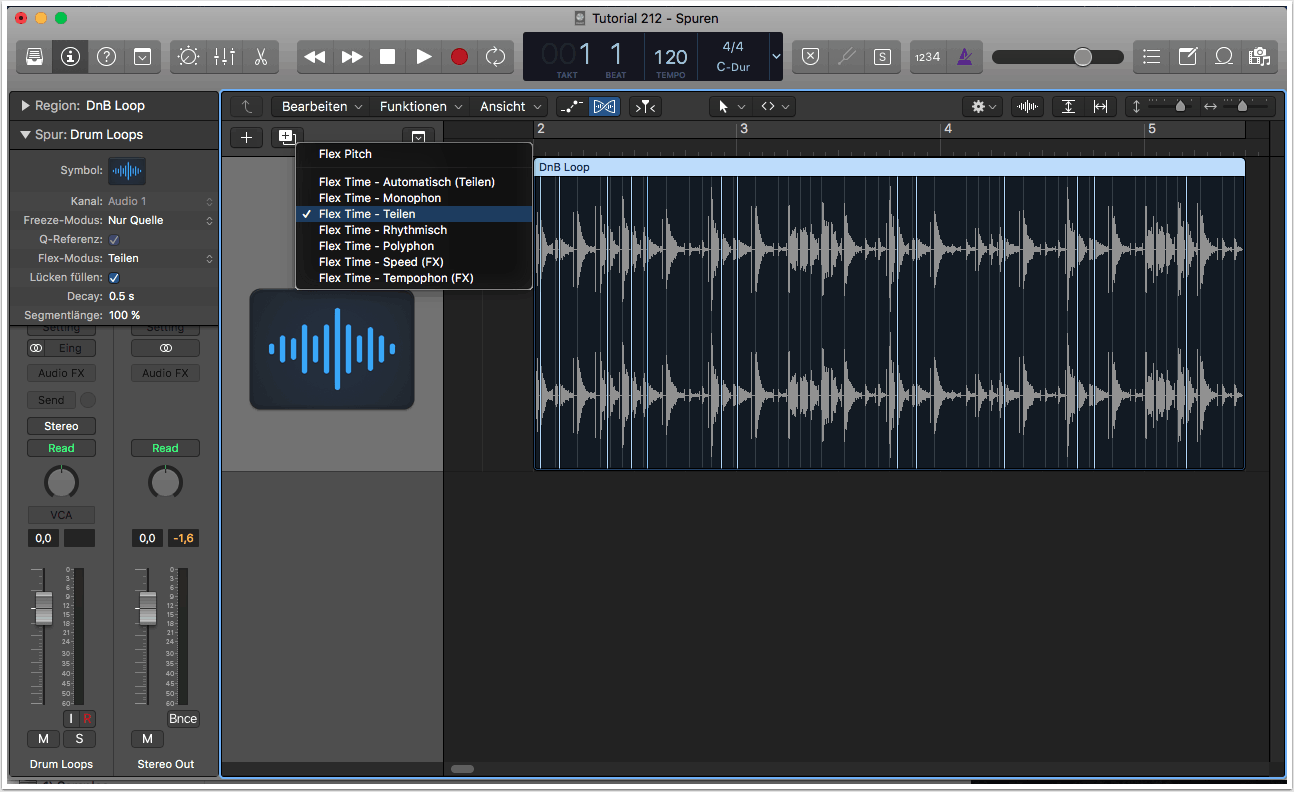Click the Audio FX slot button
The height and width of the screenshot is (792, 1294).
(61, 373)
